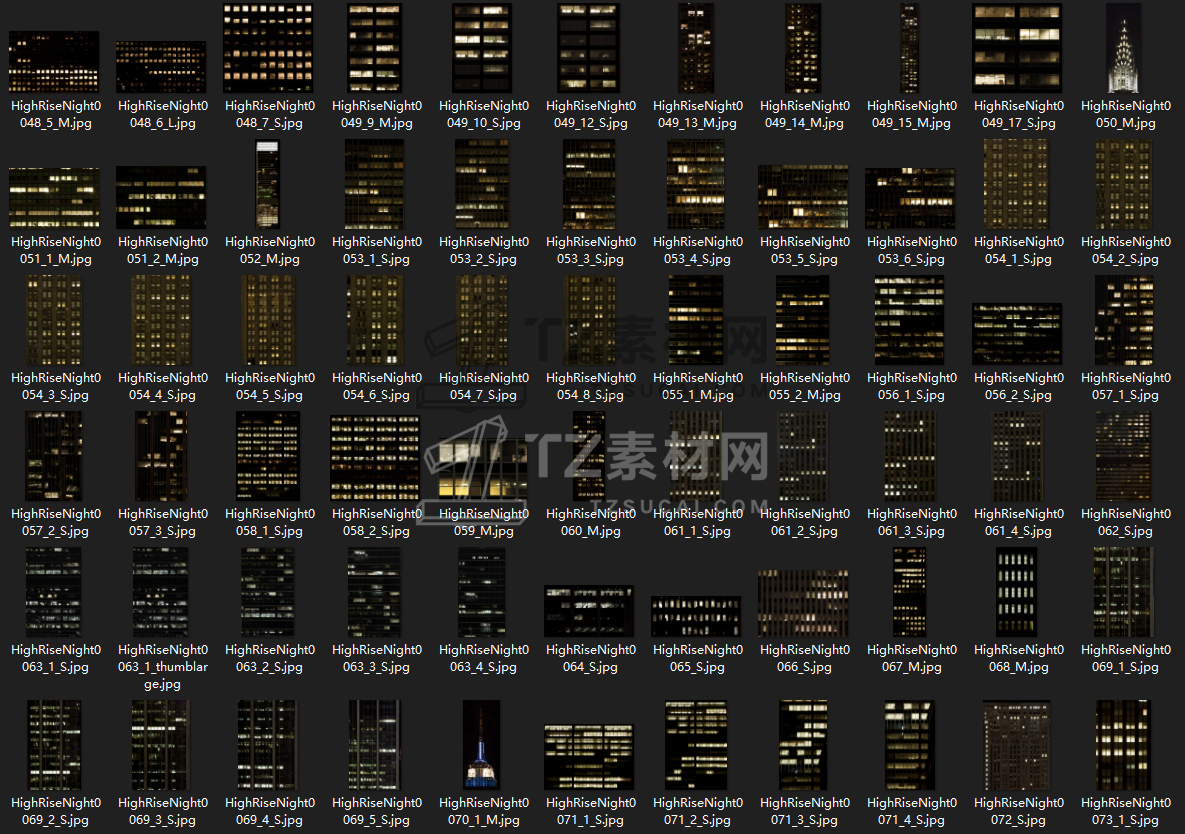Click file name HighRiseNight0053_6_S.jpg
This screenshot has height=834, width=1185.
[911, 250]
